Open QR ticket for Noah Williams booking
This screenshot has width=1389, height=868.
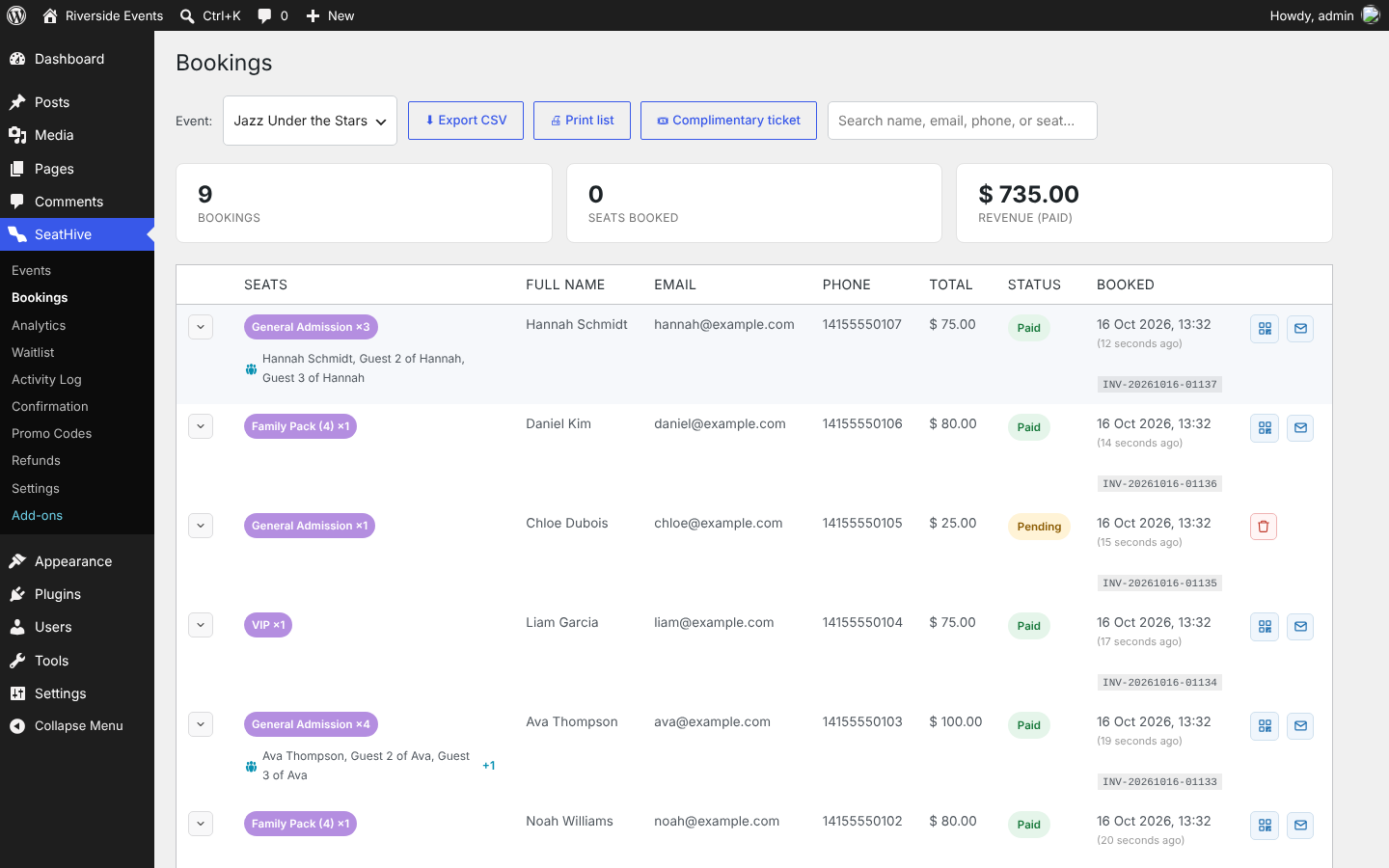coord(1265,826)
